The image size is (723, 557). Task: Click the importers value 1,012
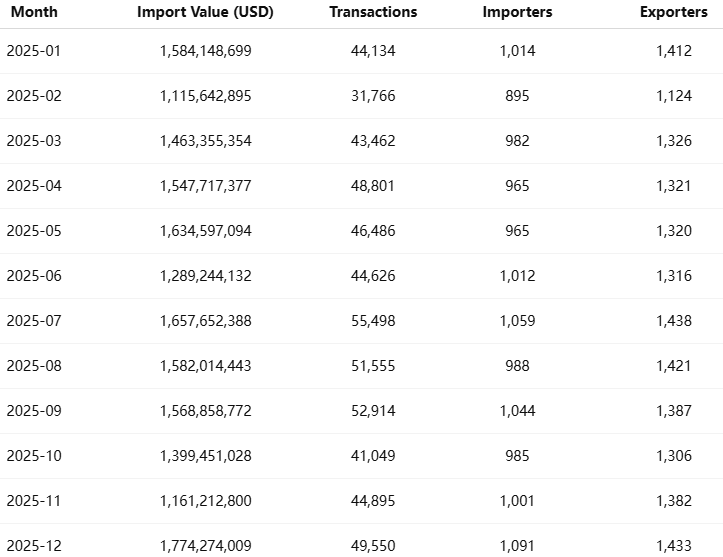(517, 276)
